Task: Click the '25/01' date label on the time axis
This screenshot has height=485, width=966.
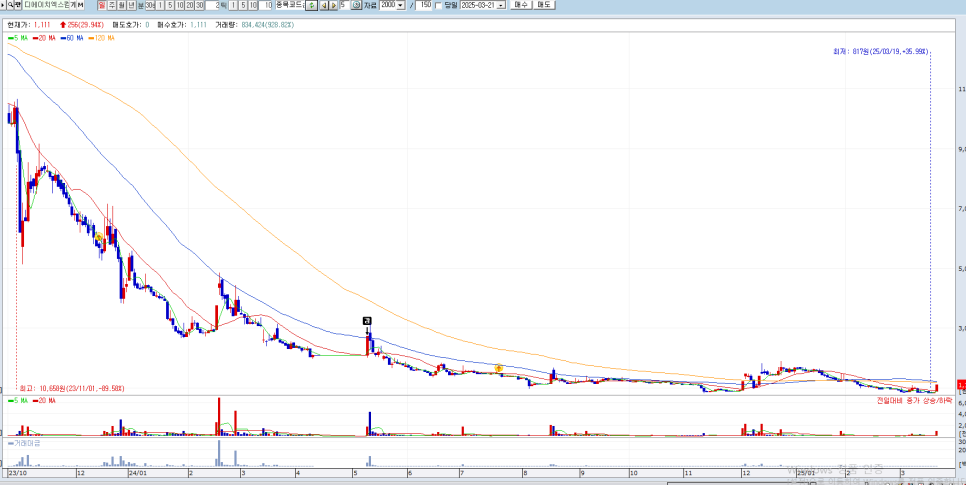Action: click(x=806, y=473)
